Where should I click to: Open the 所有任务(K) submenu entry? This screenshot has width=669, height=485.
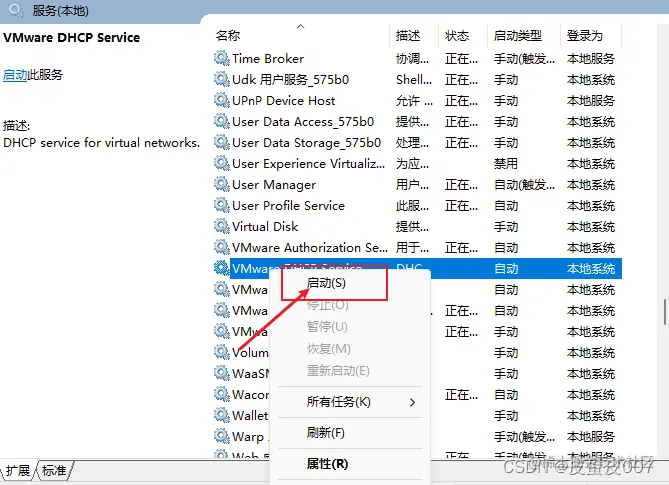[x=350, y=402]
